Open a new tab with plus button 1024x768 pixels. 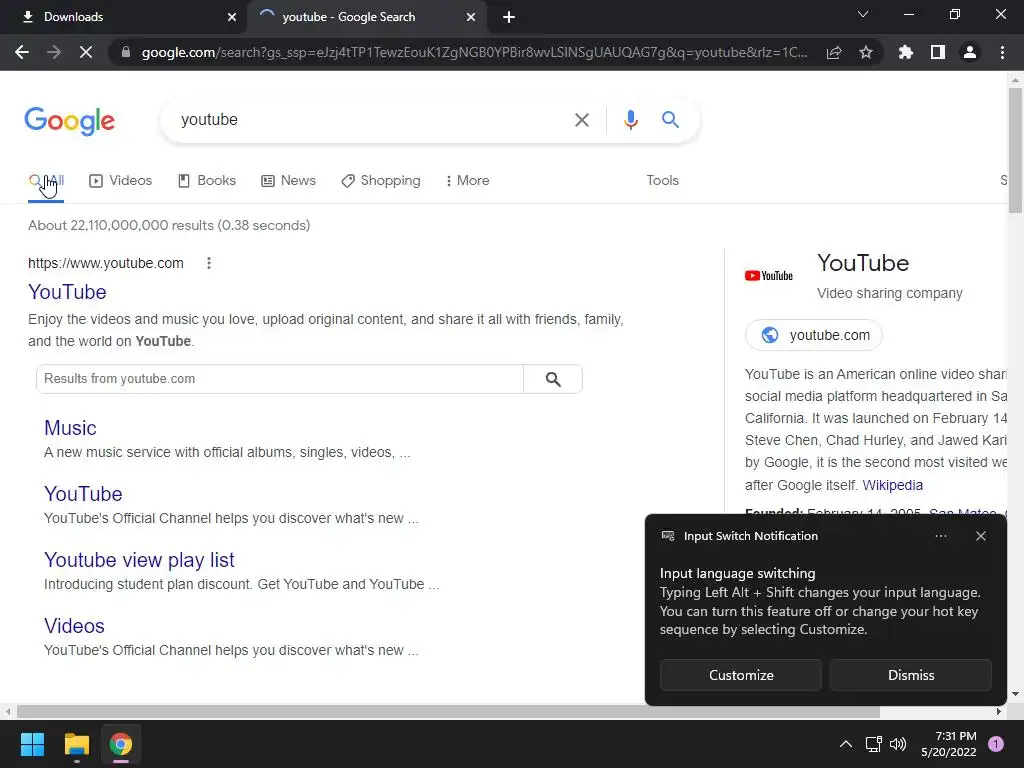tap(509, 17)
